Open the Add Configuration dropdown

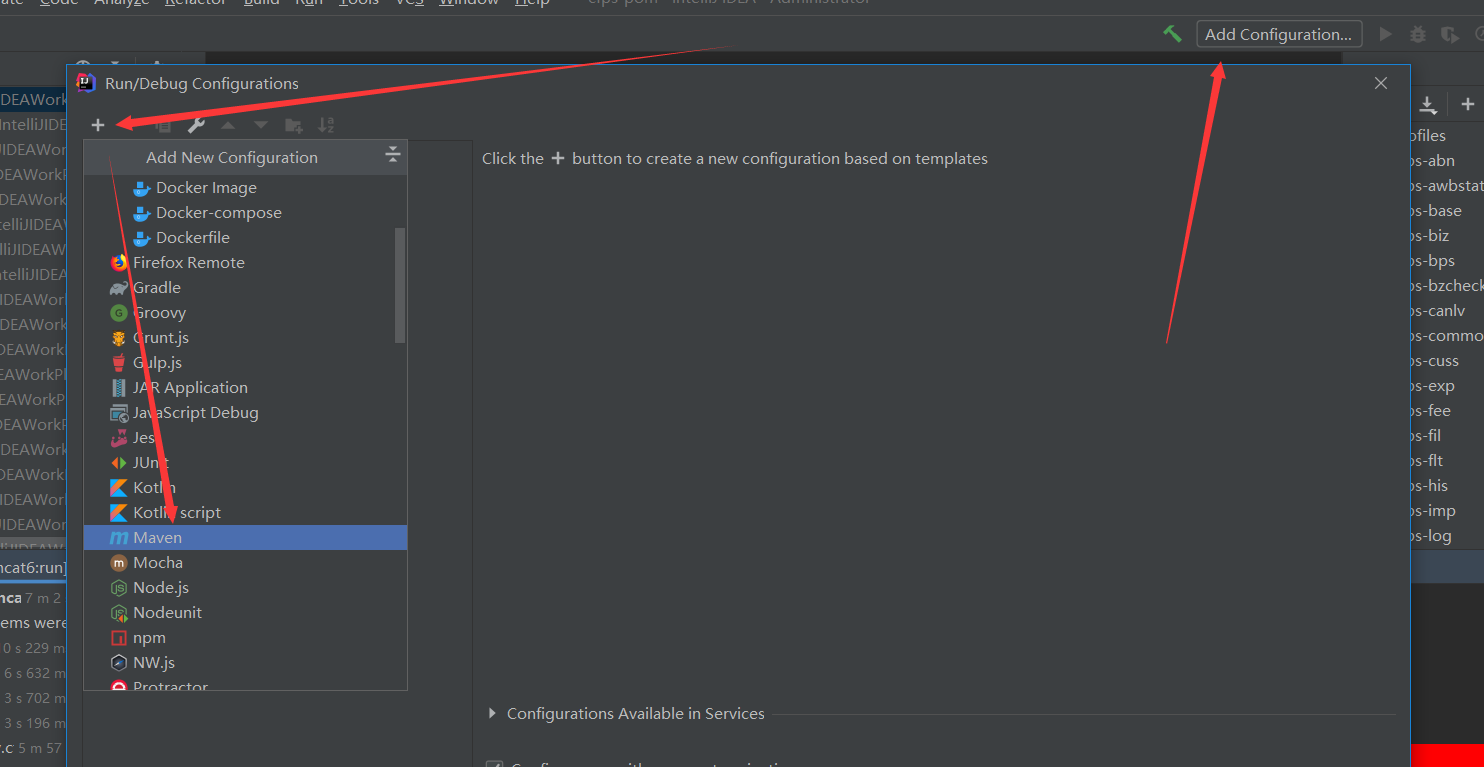[x=1278, y=34]
